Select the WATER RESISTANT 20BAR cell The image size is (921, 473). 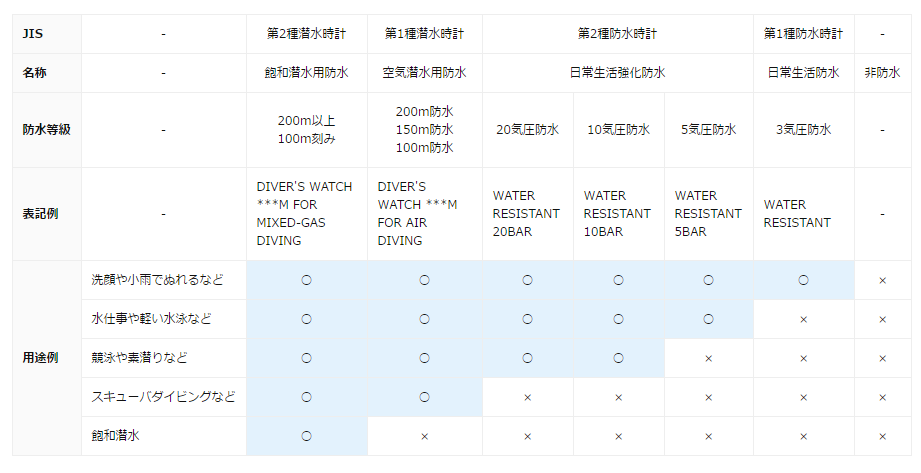pos(527,214)
